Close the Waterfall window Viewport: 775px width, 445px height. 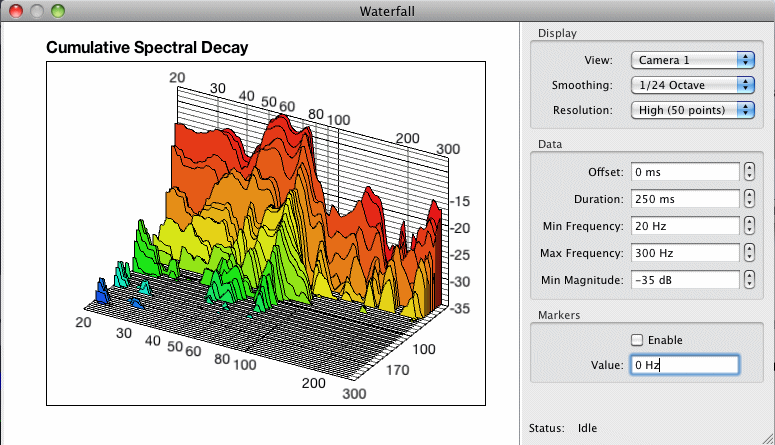click(x=15, y=11)
